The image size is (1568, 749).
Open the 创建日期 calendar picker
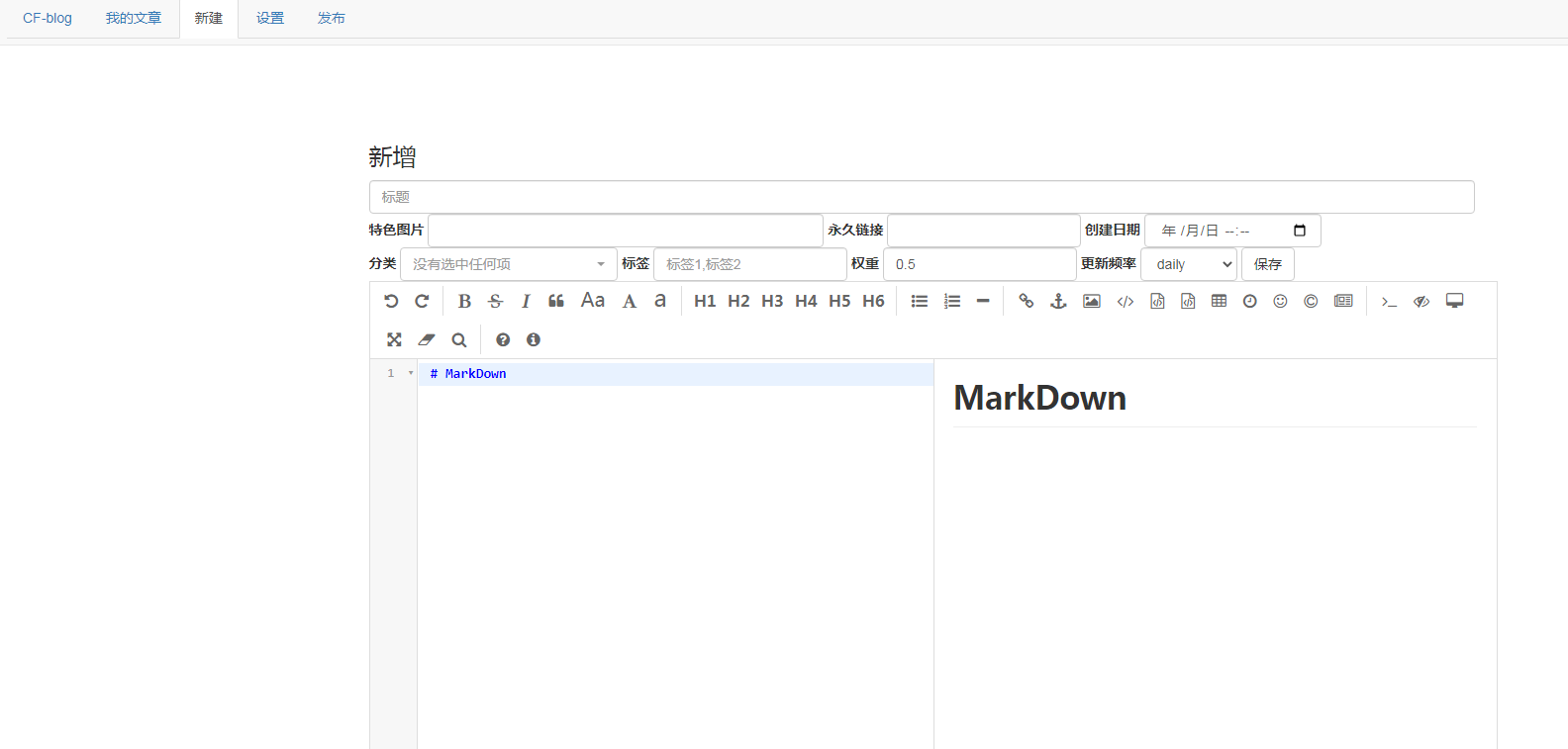coord(1300,231)
